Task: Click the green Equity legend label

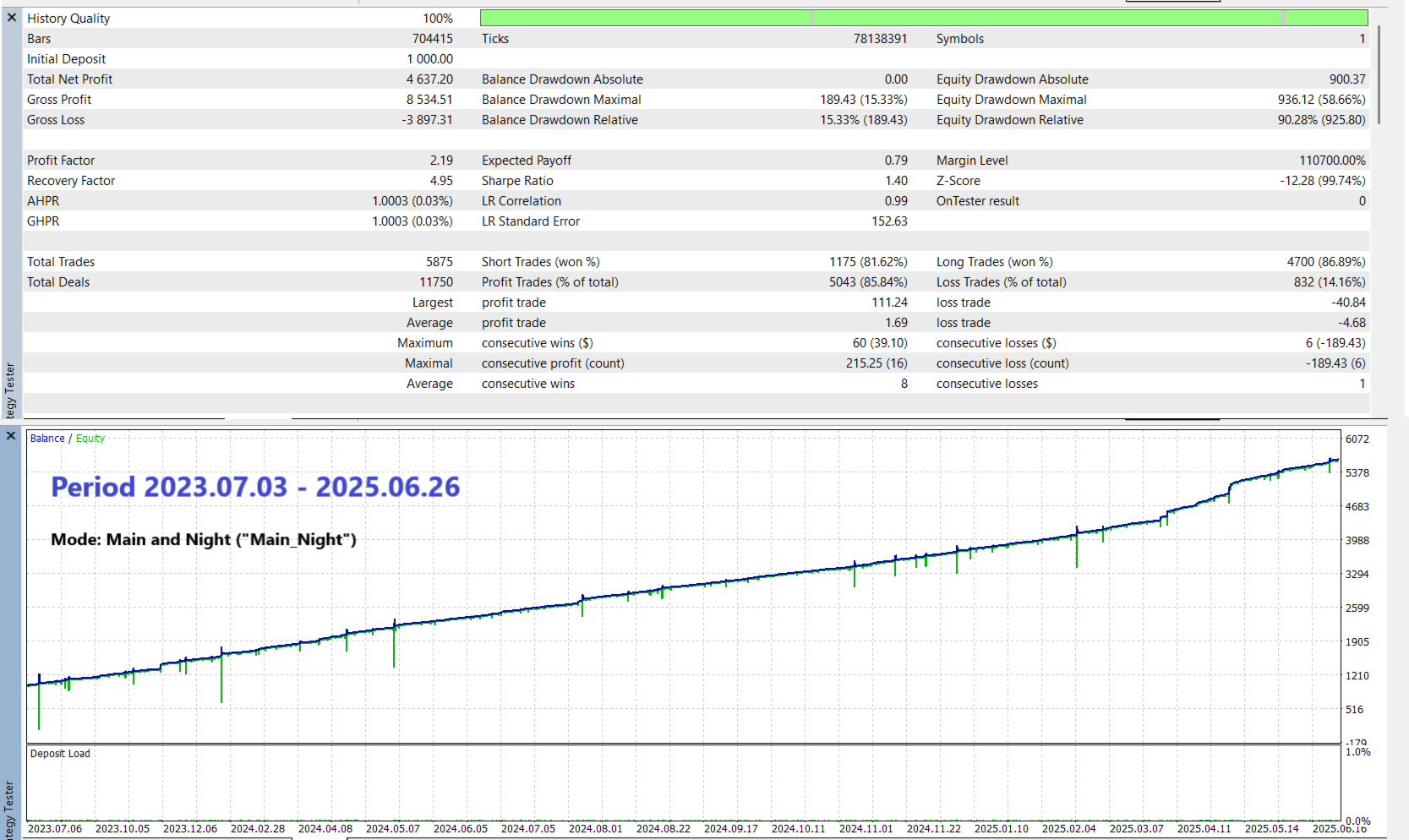Action: tap(90, 439)
